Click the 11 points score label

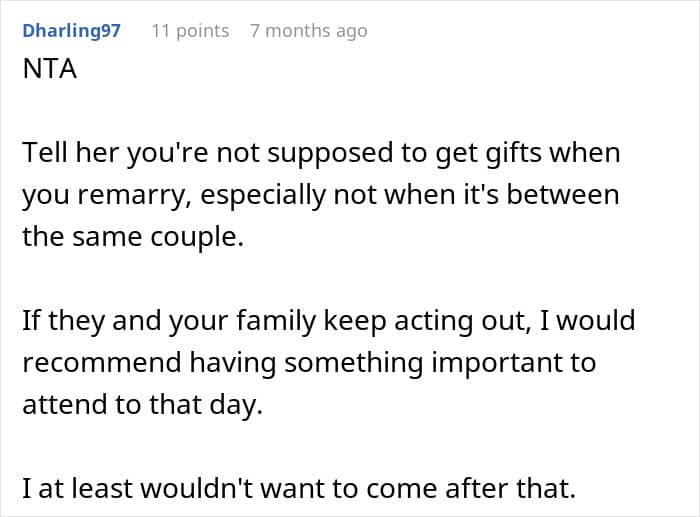click(x=190, y=31)
